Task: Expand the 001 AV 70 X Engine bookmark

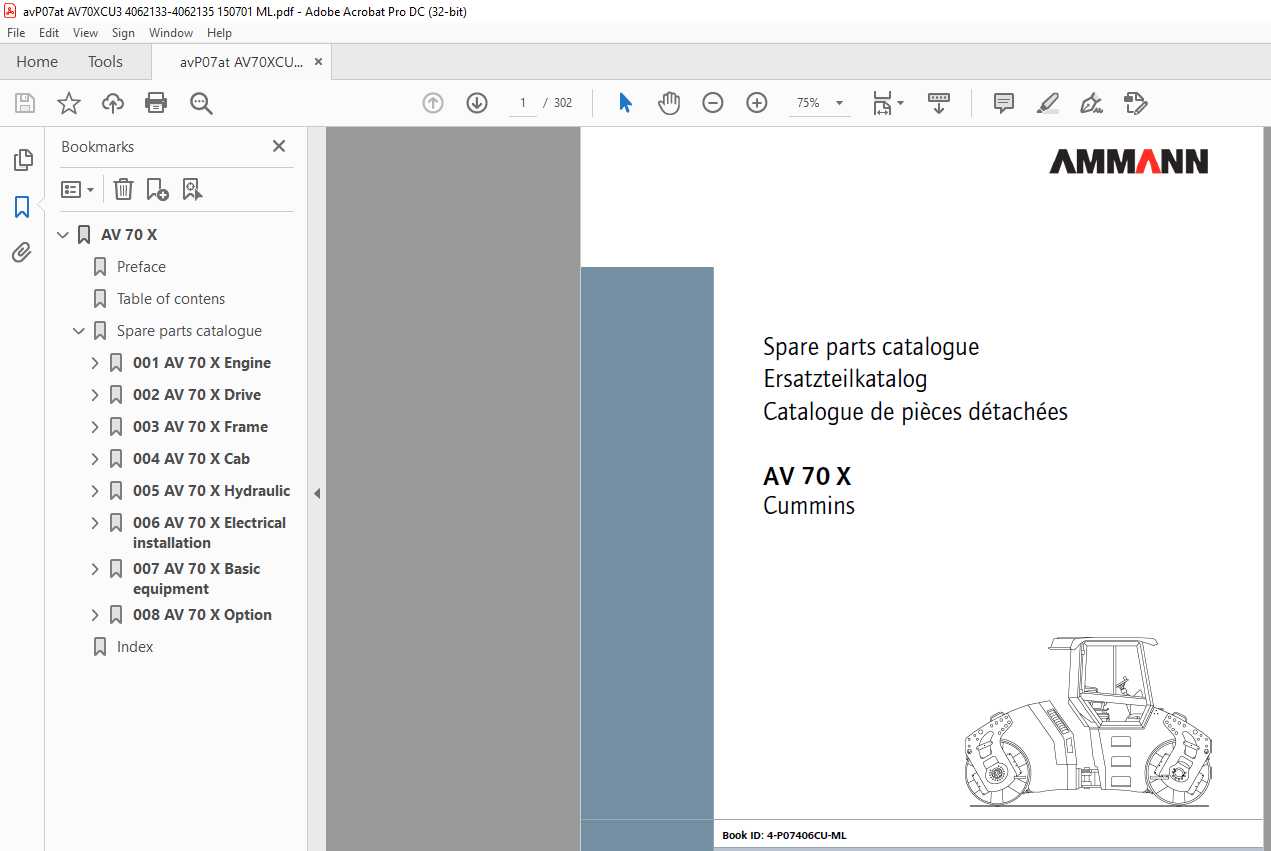Action: 95,363
